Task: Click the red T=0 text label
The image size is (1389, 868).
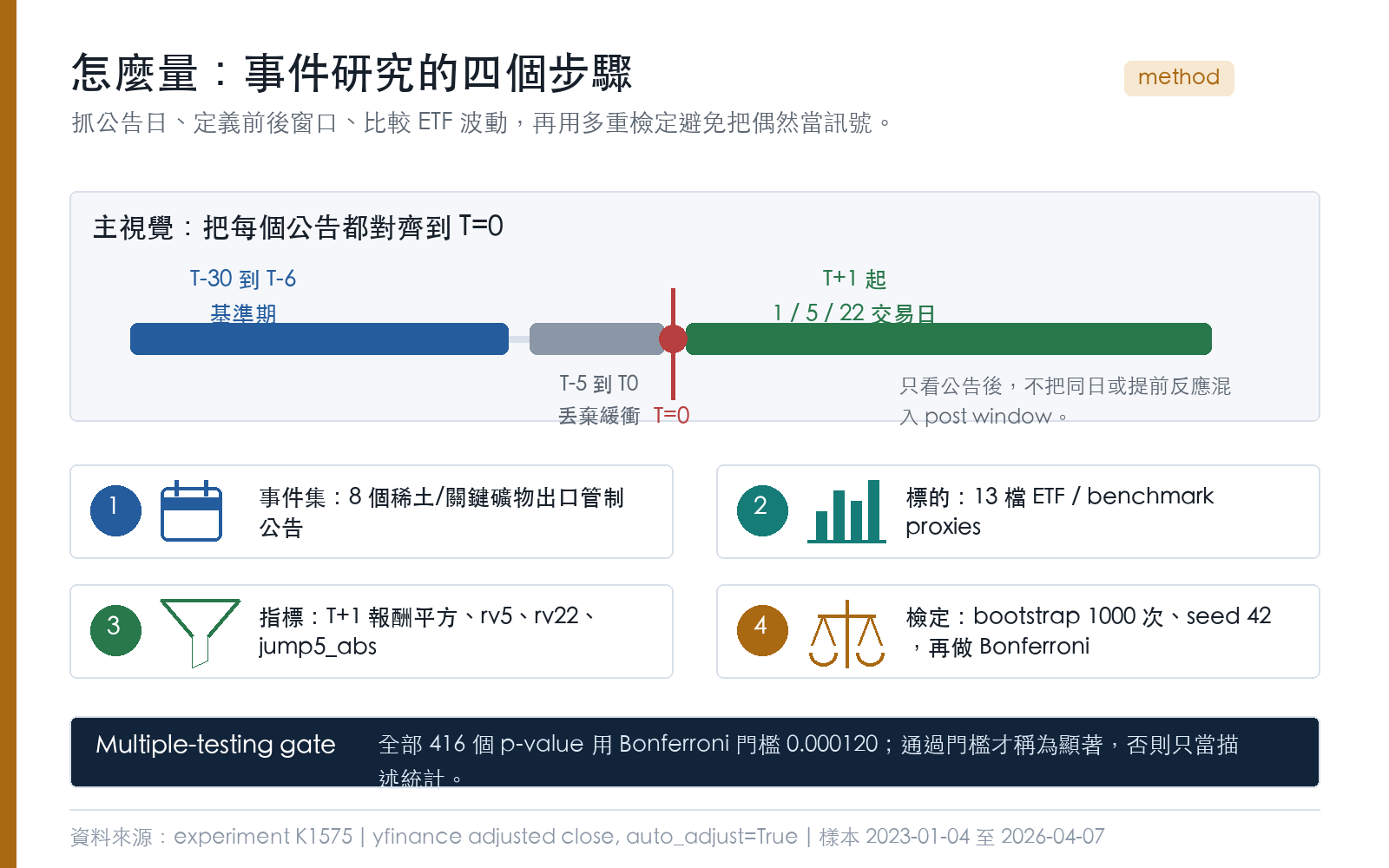Action: tap(672, 416)
